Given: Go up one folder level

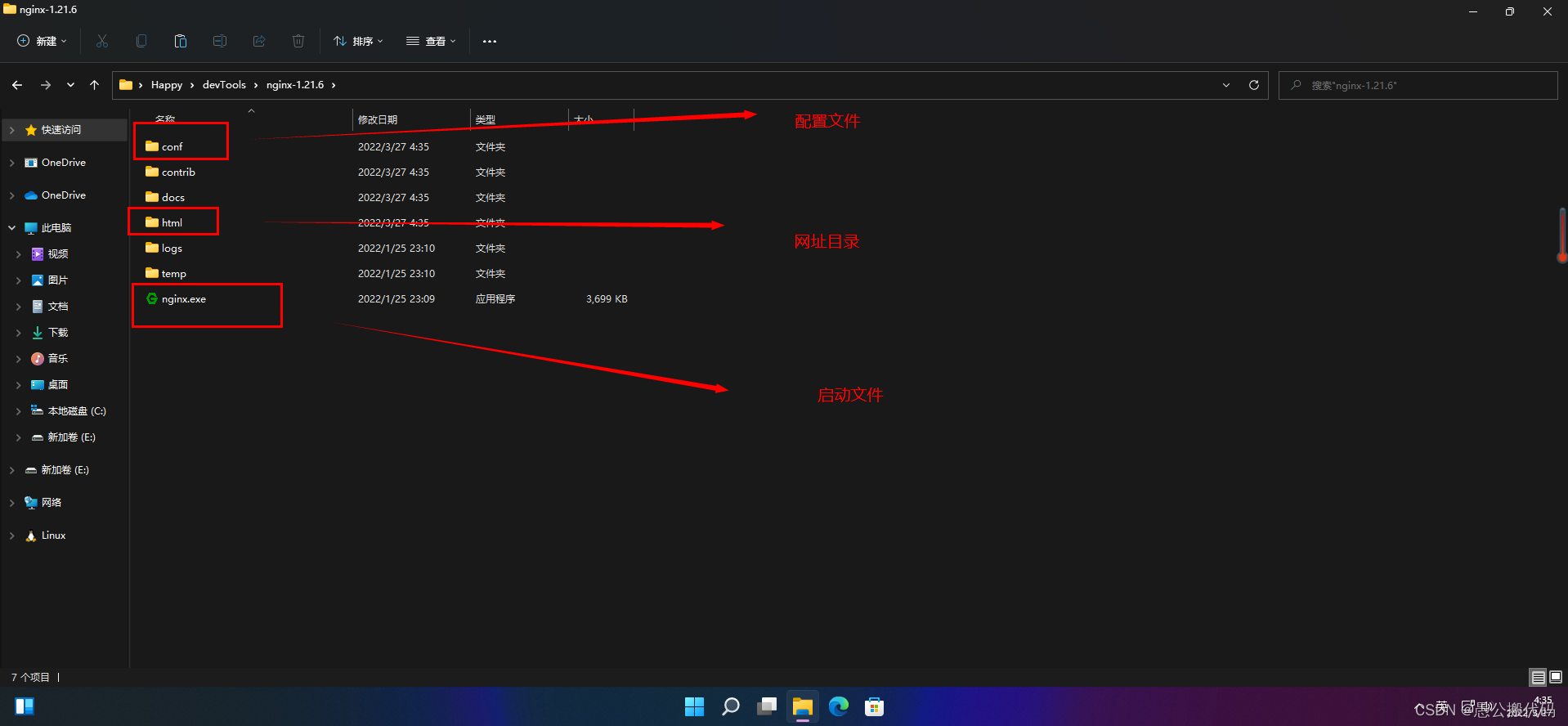Looking at the screenshot, I should tap(95, 85).
